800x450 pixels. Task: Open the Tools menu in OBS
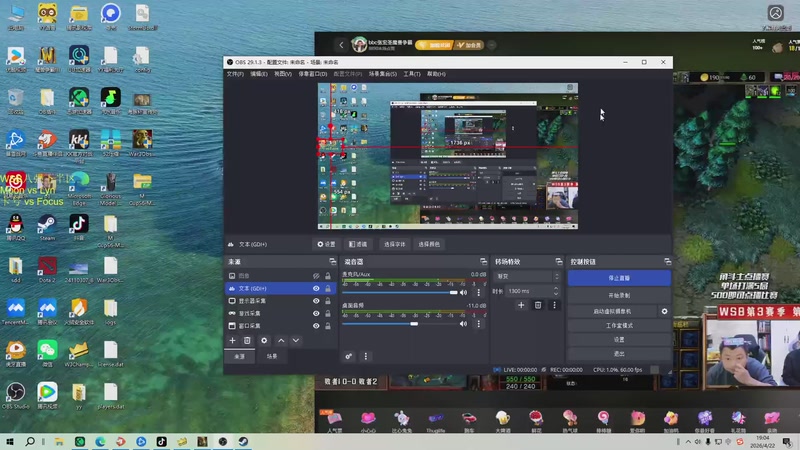pyautogui.click(x=412, y=74)
